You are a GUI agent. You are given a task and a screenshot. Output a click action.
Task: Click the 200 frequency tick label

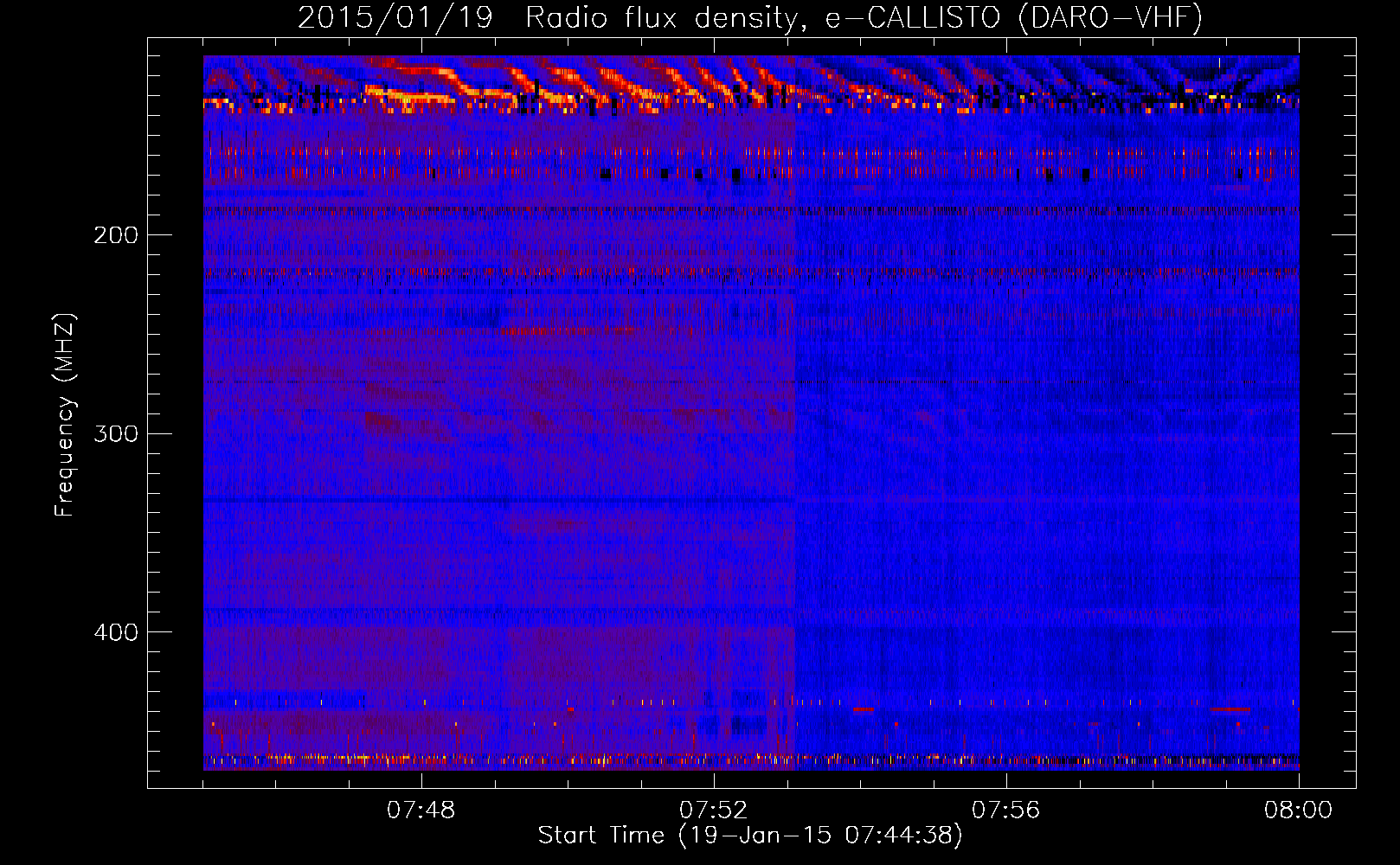(116, 234)
